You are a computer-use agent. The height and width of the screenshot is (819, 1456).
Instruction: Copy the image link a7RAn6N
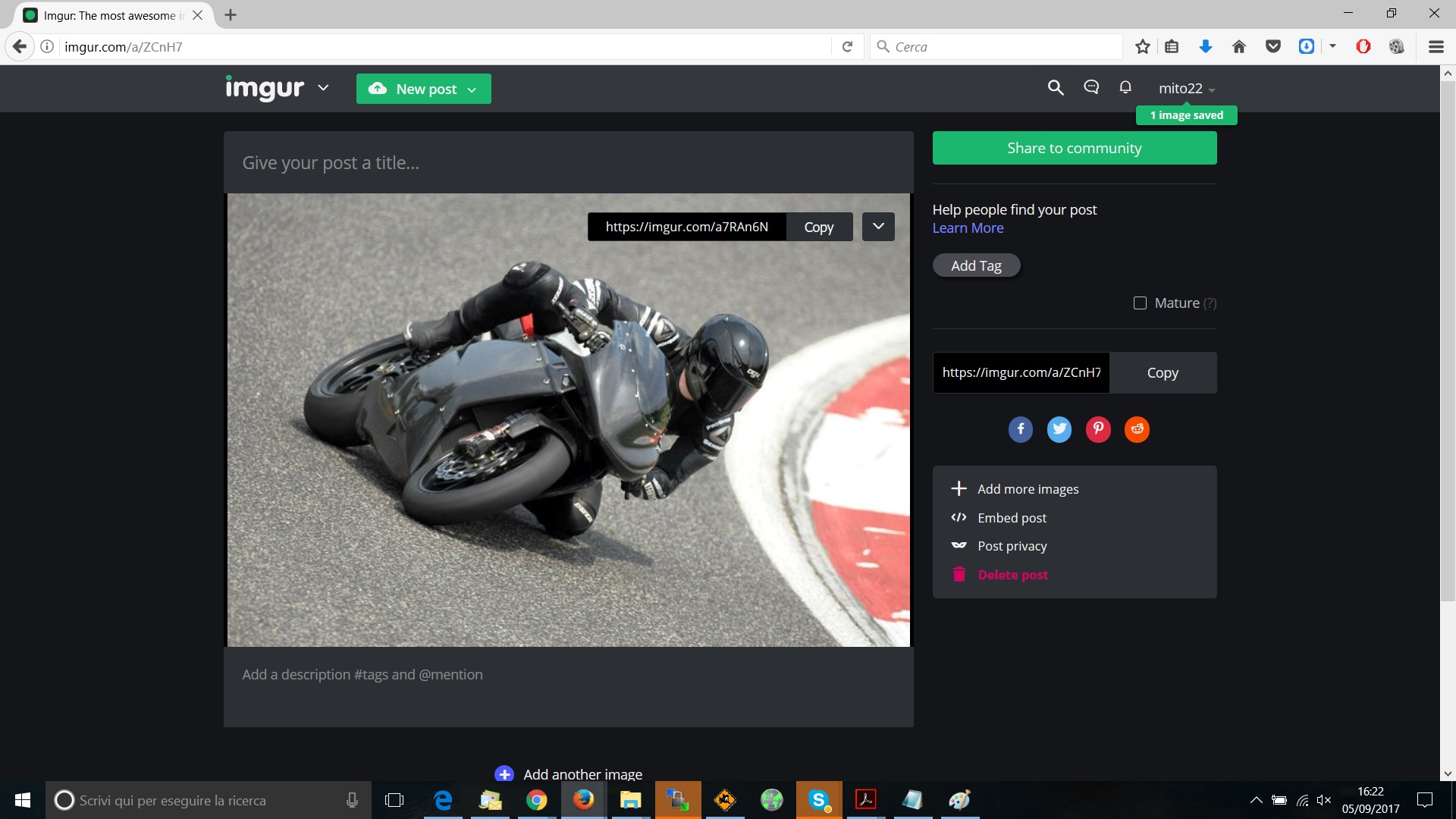pyautogui.click(x=819, y=227)
